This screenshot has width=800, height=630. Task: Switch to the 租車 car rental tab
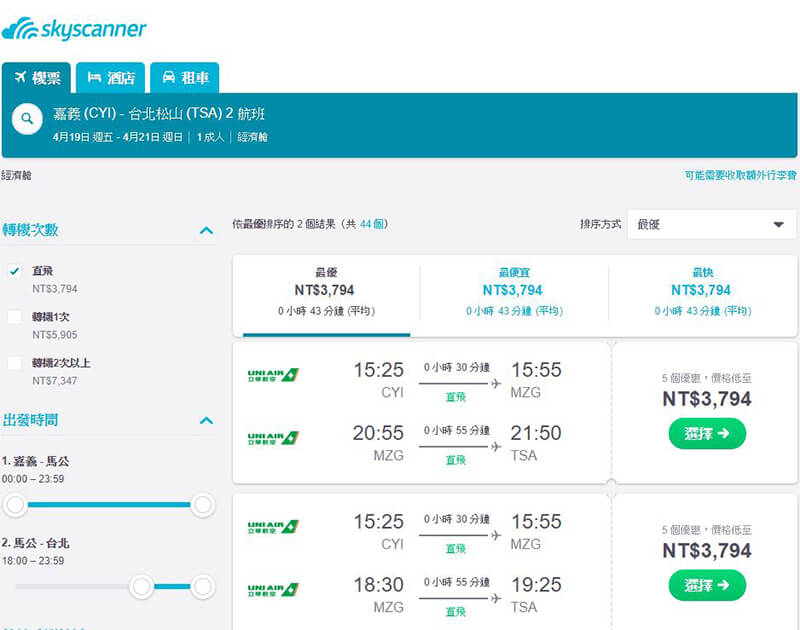click(185, 78)
